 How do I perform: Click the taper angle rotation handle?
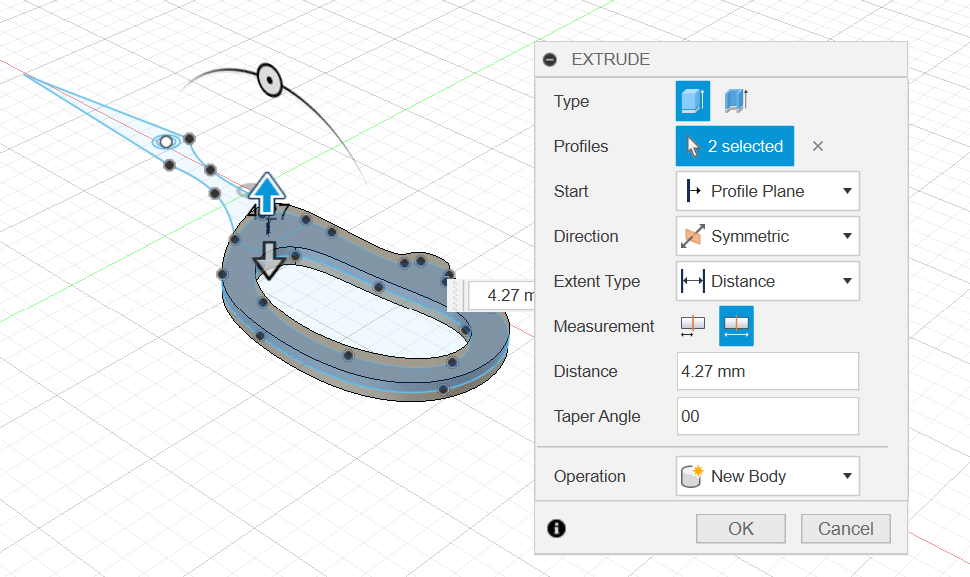[268, 79]
